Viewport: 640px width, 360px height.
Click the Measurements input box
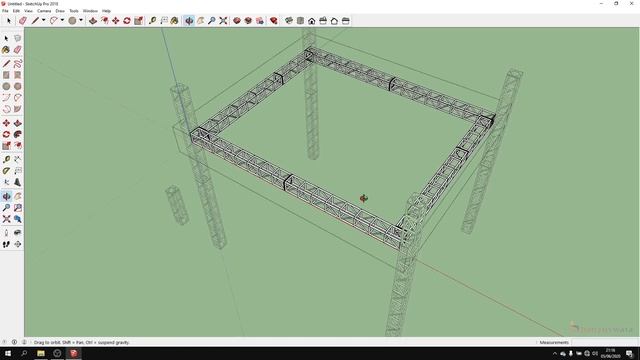[605, 342]
